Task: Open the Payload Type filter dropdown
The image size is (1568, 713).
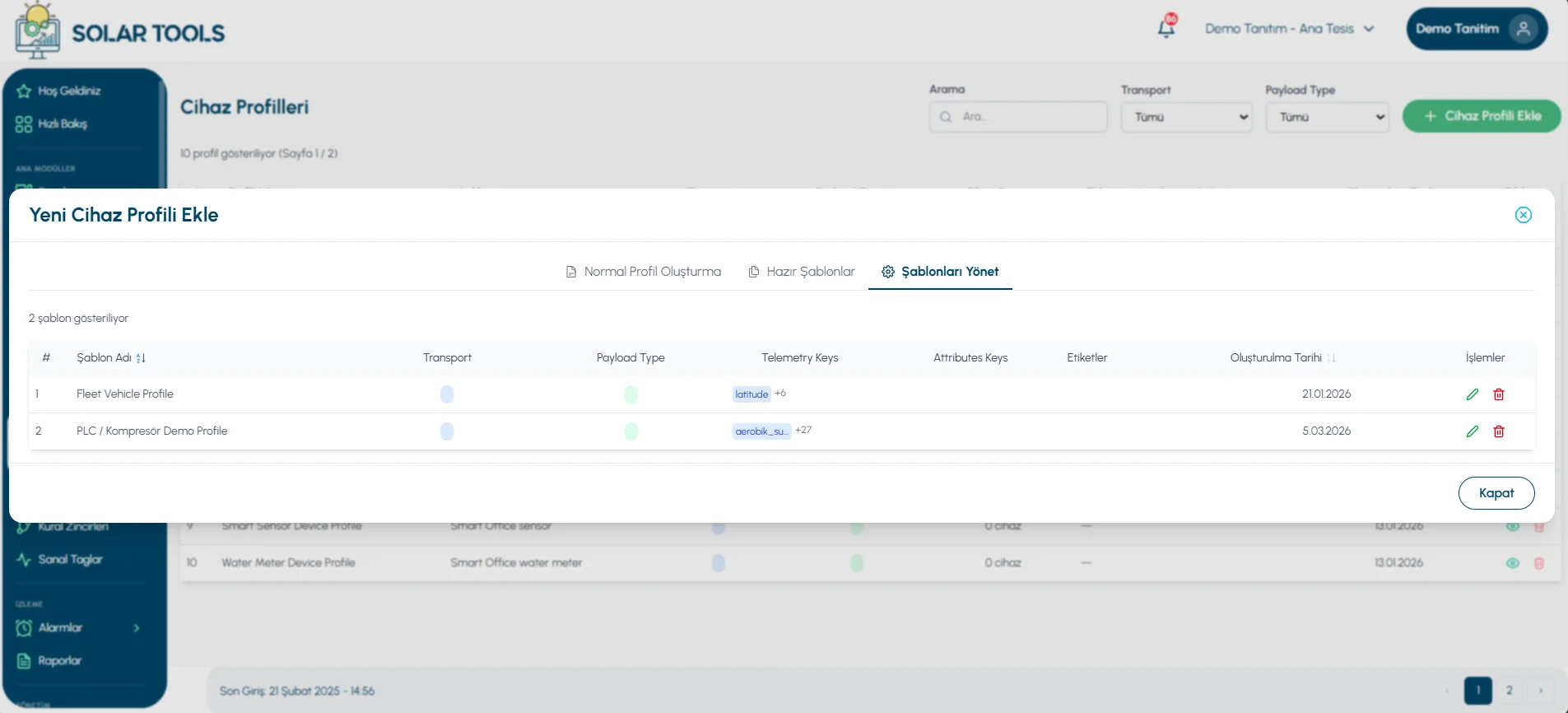Action: coord(1327,117)
